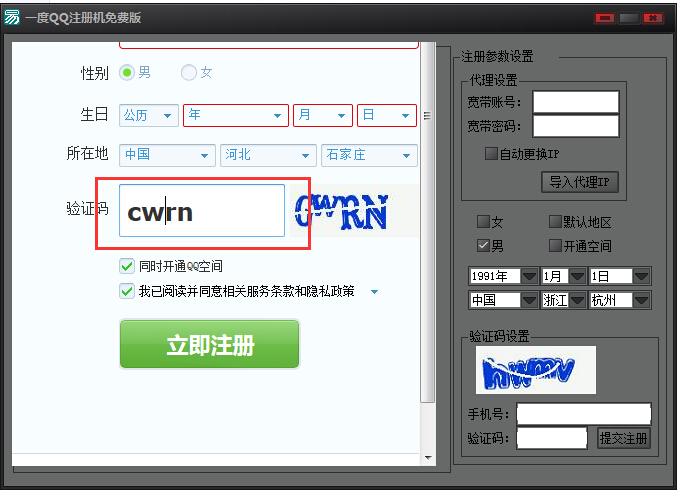
Task: Minimize the window with red dash button
Action: [x=604, y=18]
